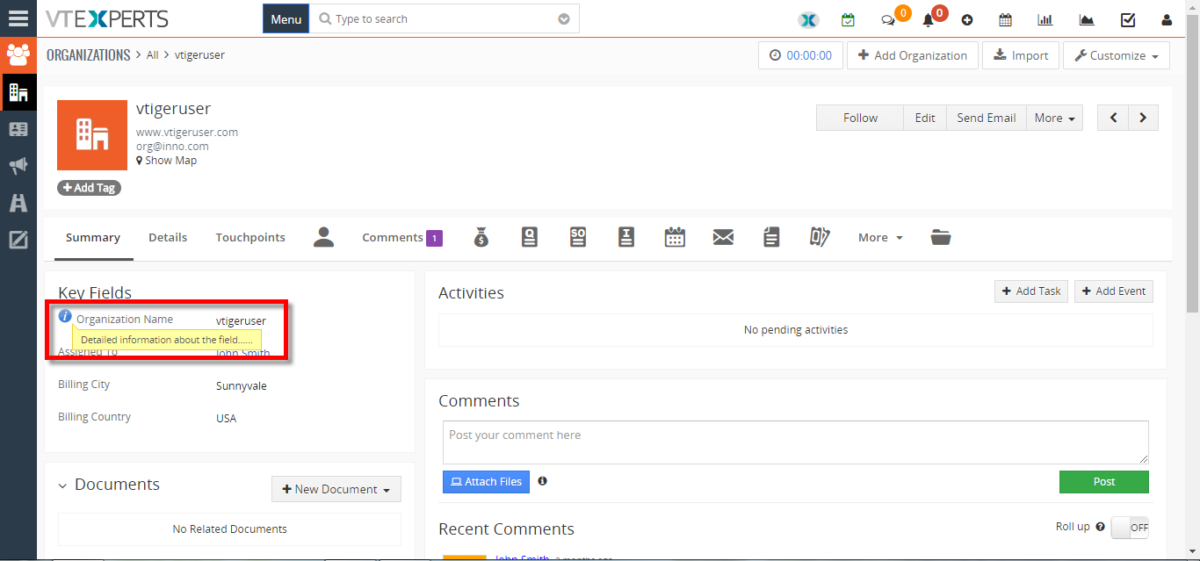Click Add Organization button
This screenshot has height=561, width=1200.
tap(912, 56)
